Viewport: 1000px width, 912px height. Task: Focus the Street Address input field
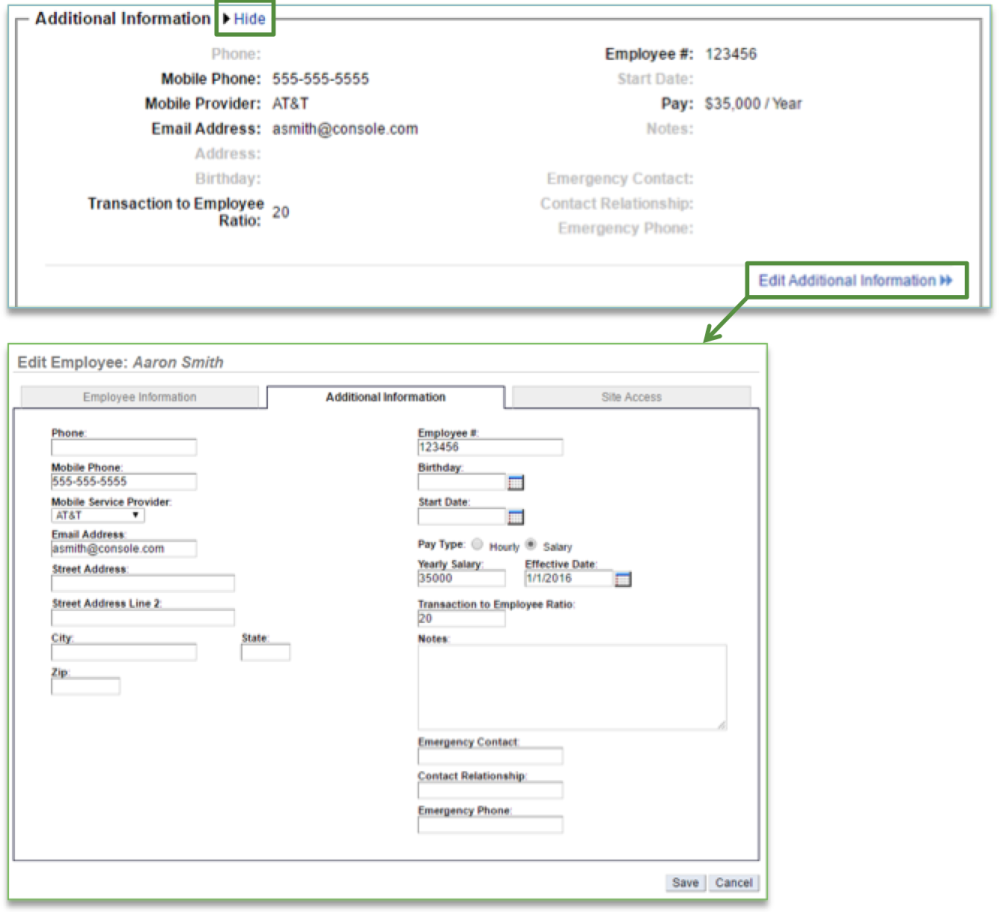coord(143,583)
